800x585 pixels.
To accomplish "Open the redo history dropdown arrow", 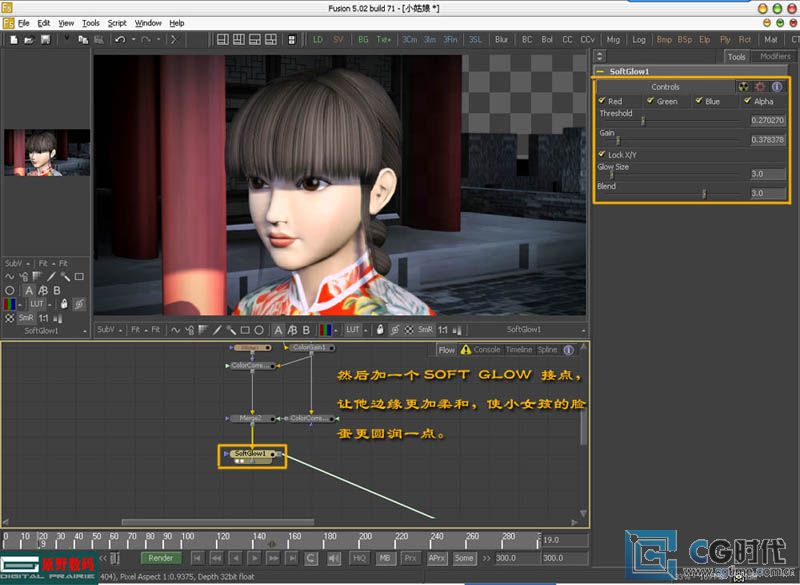I will 159,40.
